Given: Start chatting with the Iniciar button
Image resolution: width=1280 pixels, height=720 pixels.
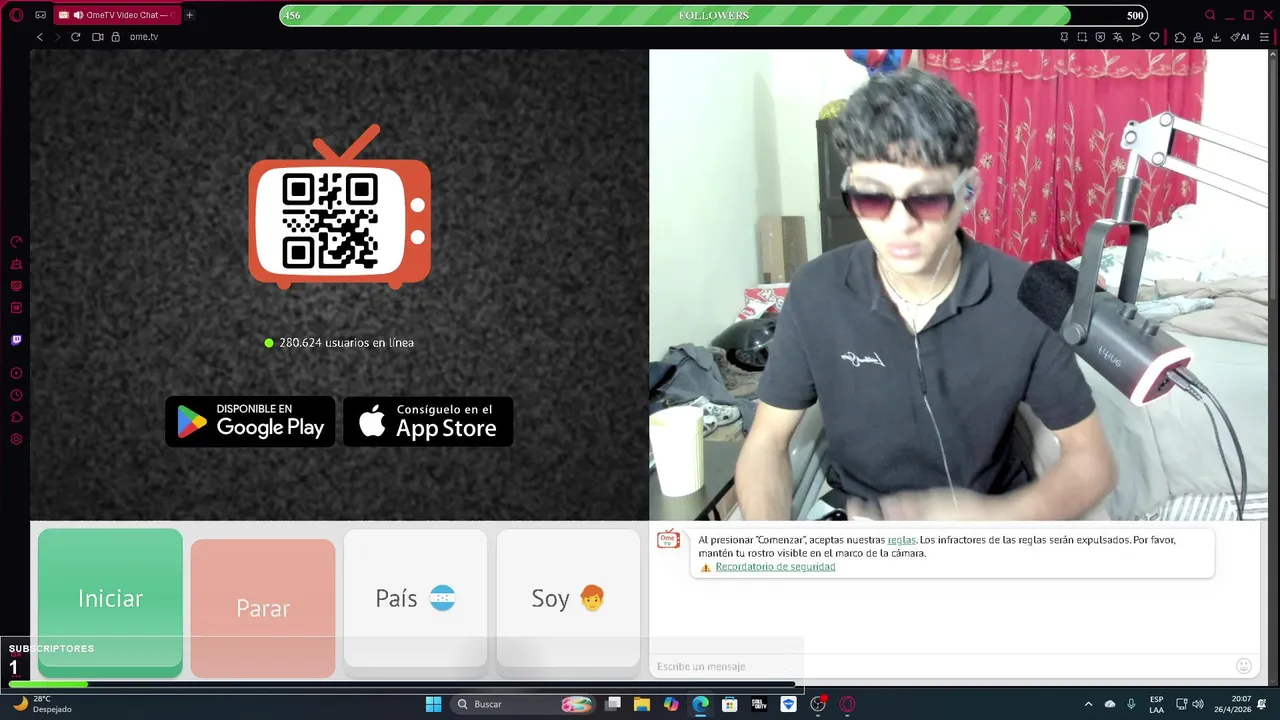Looking at the screenshot, I should 110,599.
